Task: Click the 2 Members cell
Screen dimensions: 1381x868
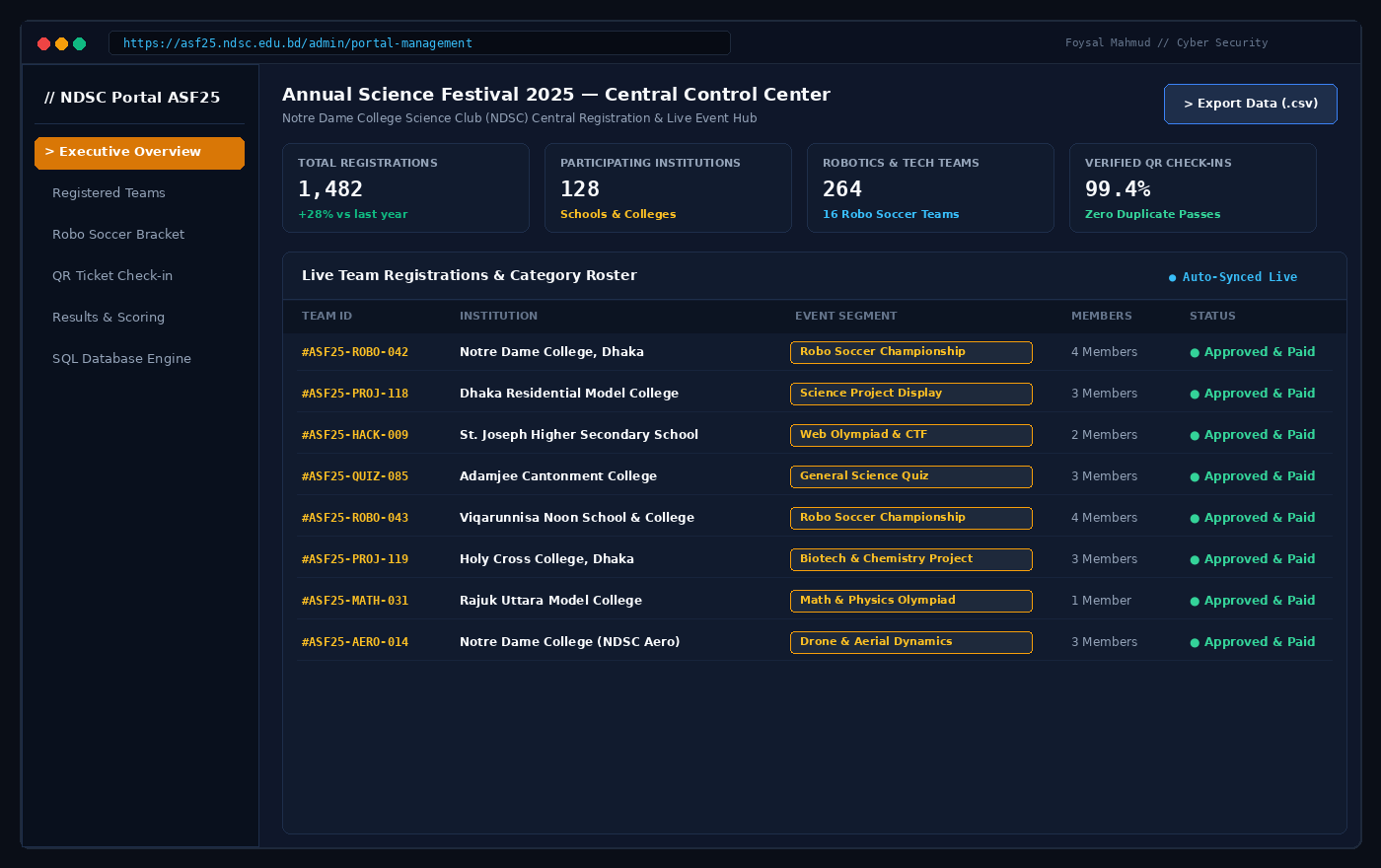Action: [1104, 435]
